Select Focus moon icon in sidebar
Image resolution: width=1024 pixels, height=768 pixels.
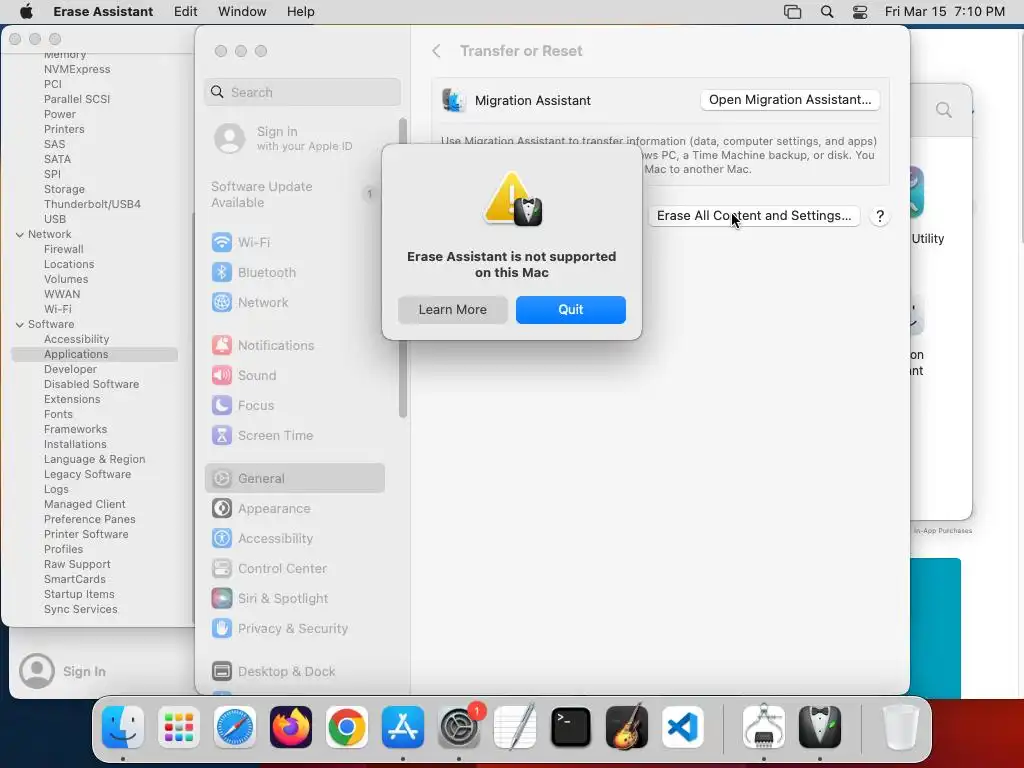[222, 406]
